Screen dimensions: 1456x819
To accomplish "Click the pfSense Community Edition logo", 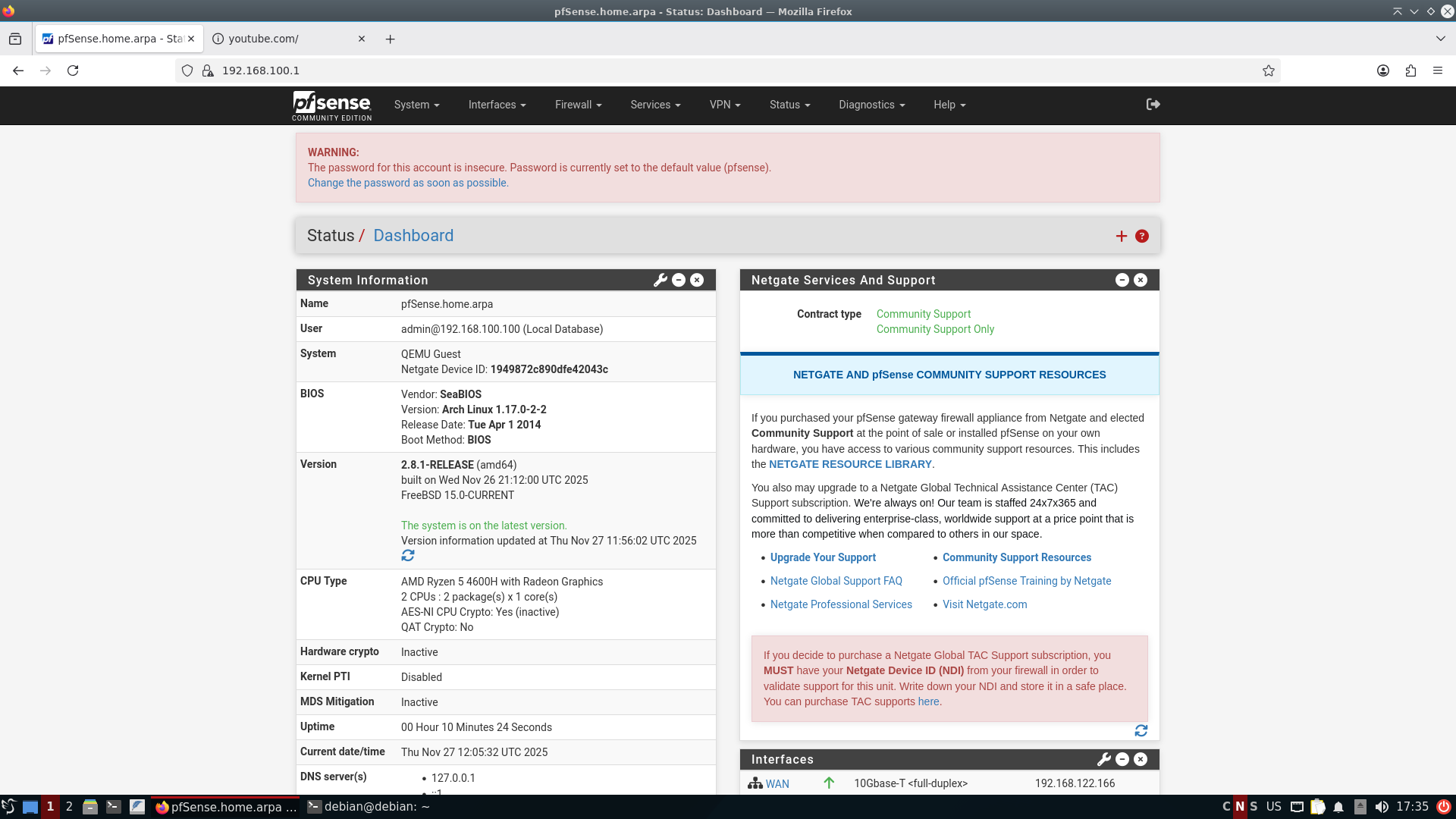I will 331,105.
